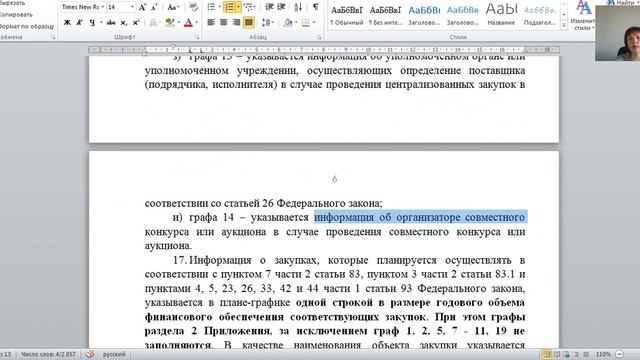The width and height of the screenshot is (640, 360).
Task: Click the text effects icon
Action: click(153, 23)
